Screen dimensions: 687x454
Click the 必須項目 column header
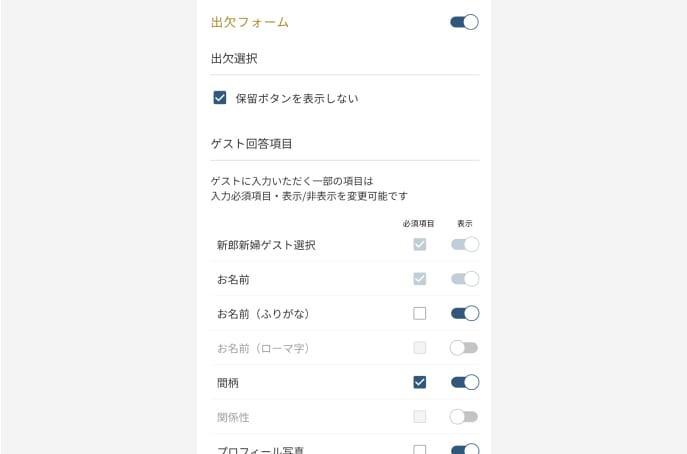(x=418, y=223)
